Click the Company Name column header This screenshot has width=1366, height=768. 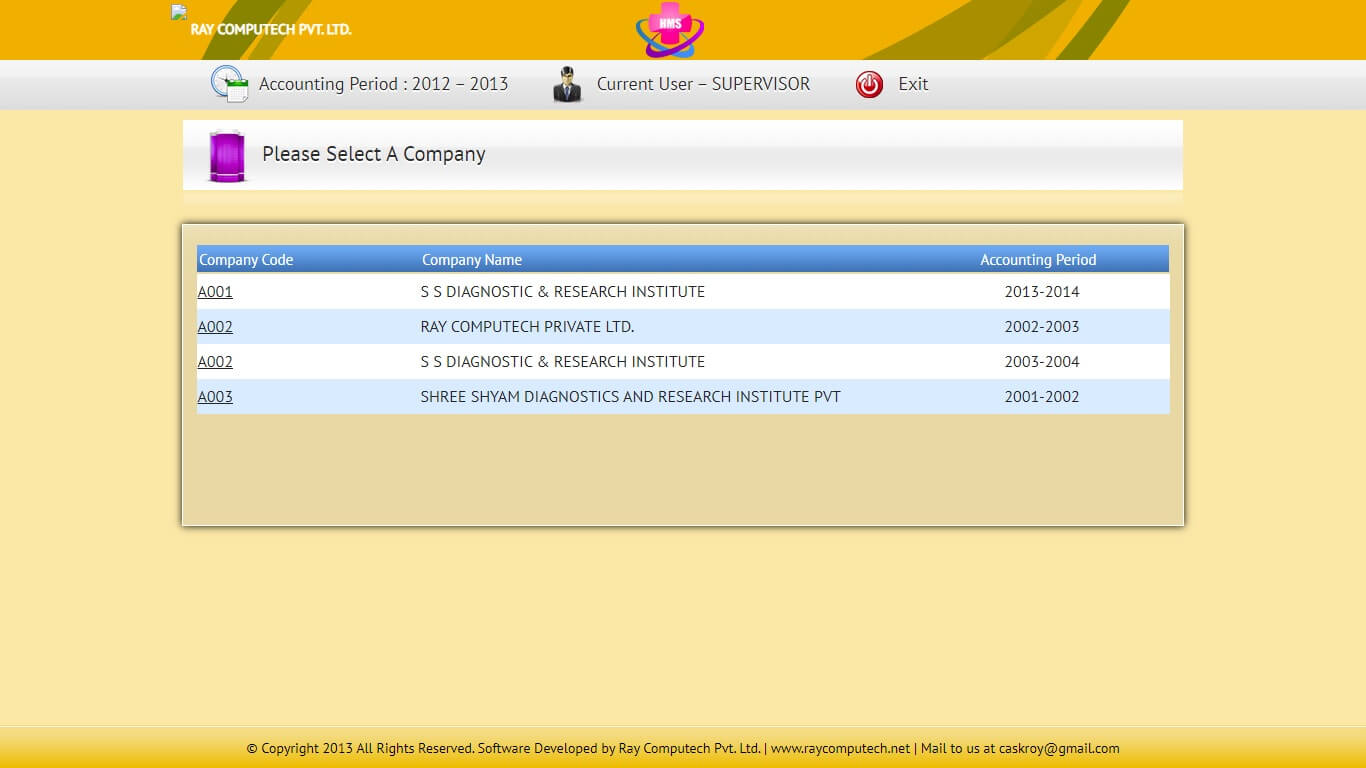[x=472, y=260]
